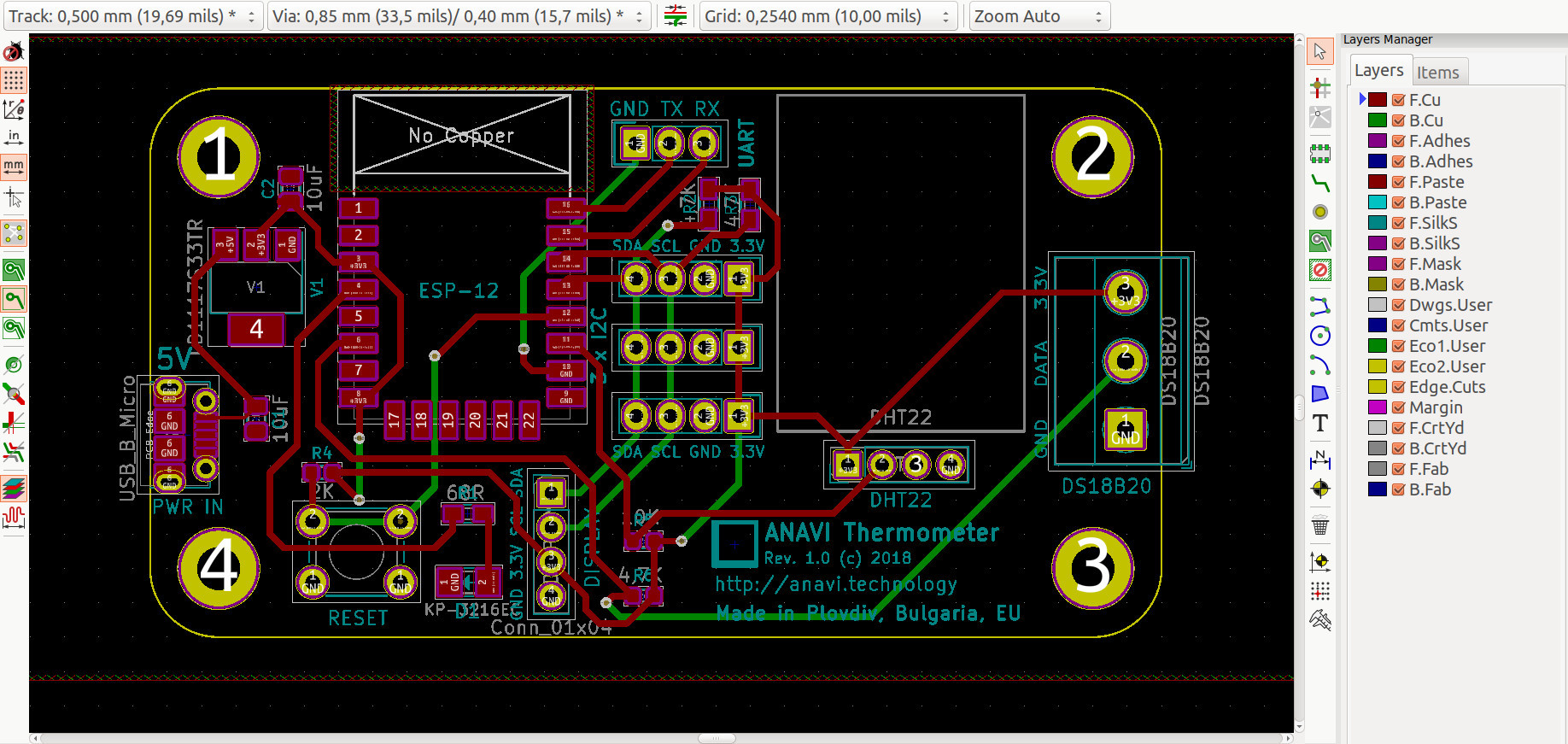The height and width of the screenshot is (744, 1568).
Task: Open the Track width dropdown
Action: click(133, 16)
